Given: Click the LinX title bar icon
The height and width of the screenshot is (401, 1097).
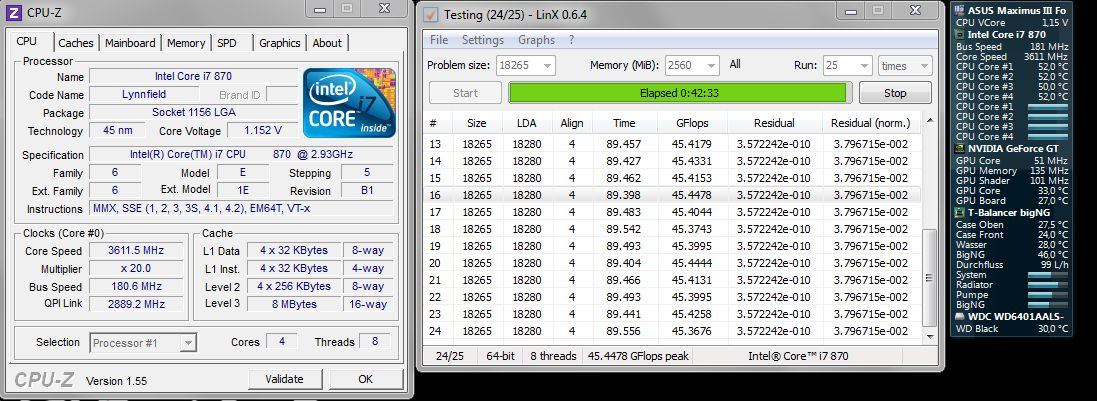Looking at the screenshot, I should coord(431,15).
